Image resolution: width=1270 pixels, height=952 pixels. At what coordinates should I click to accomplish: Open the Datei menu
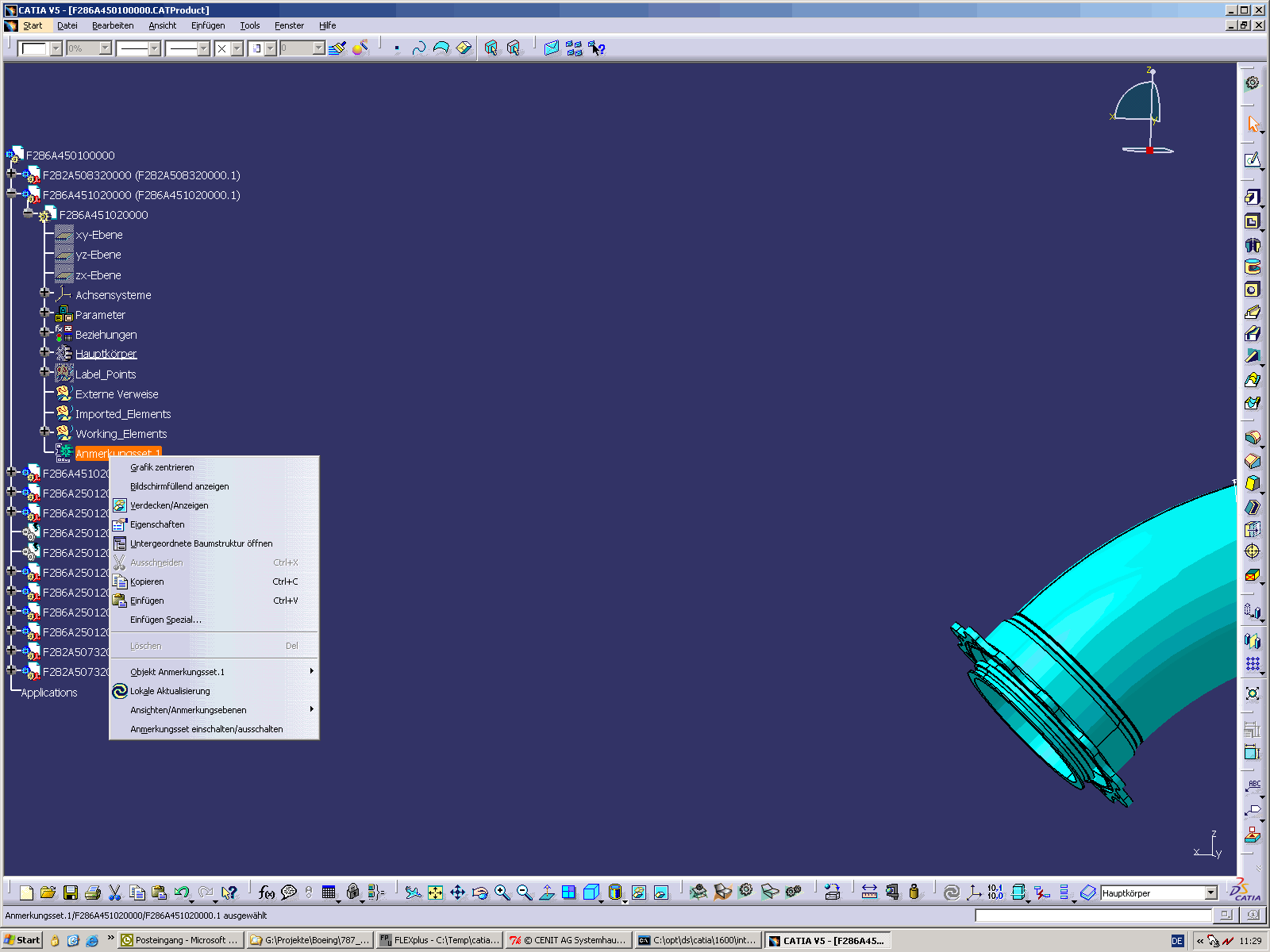(x=67, y=25)
